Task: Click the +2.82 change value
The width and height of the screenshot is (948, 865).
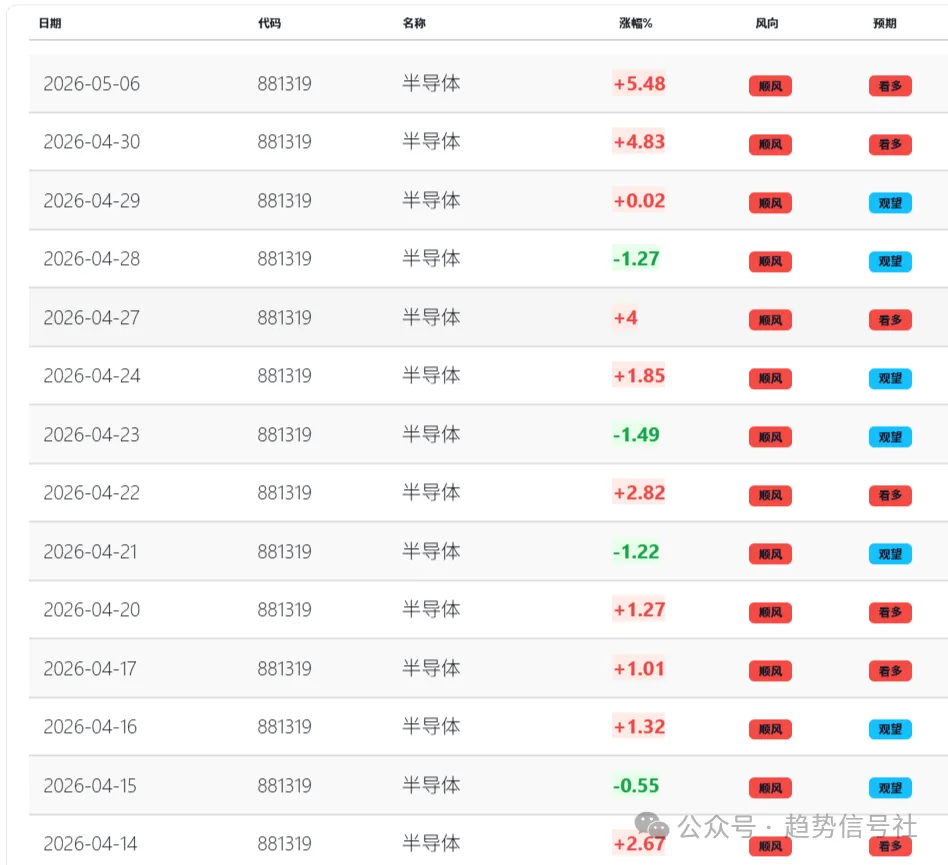Action: tap(639, 493)
